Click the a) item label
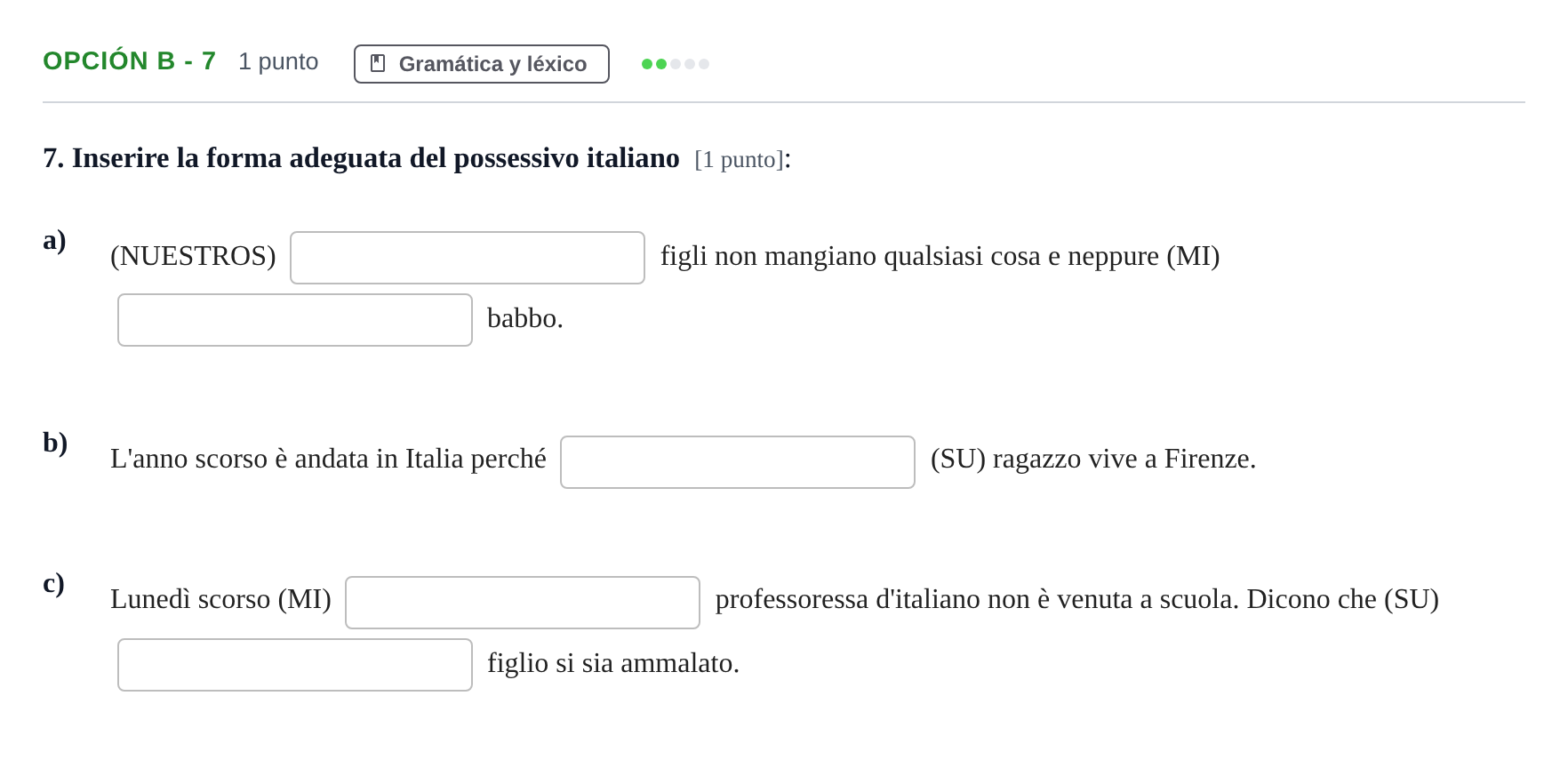Image resolution: width=1568 pixels, height=784 pixels. 54,240
